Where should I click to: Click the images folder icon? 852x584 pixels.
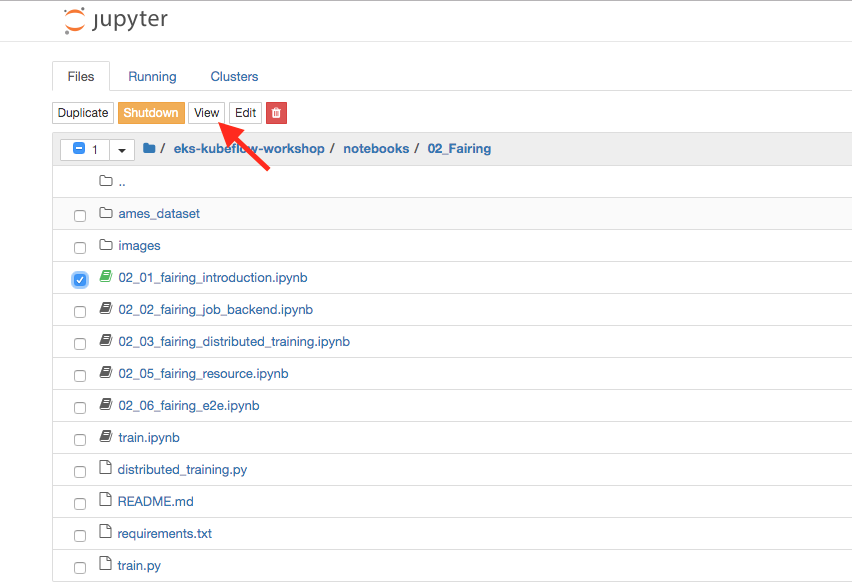[106, 246]
